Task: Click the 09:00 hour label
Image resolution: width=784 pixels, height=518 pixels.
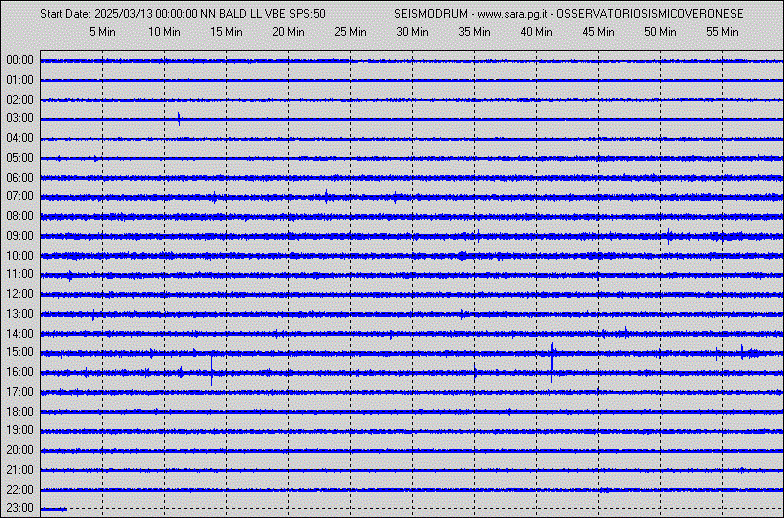Action: tap(20, 236)
